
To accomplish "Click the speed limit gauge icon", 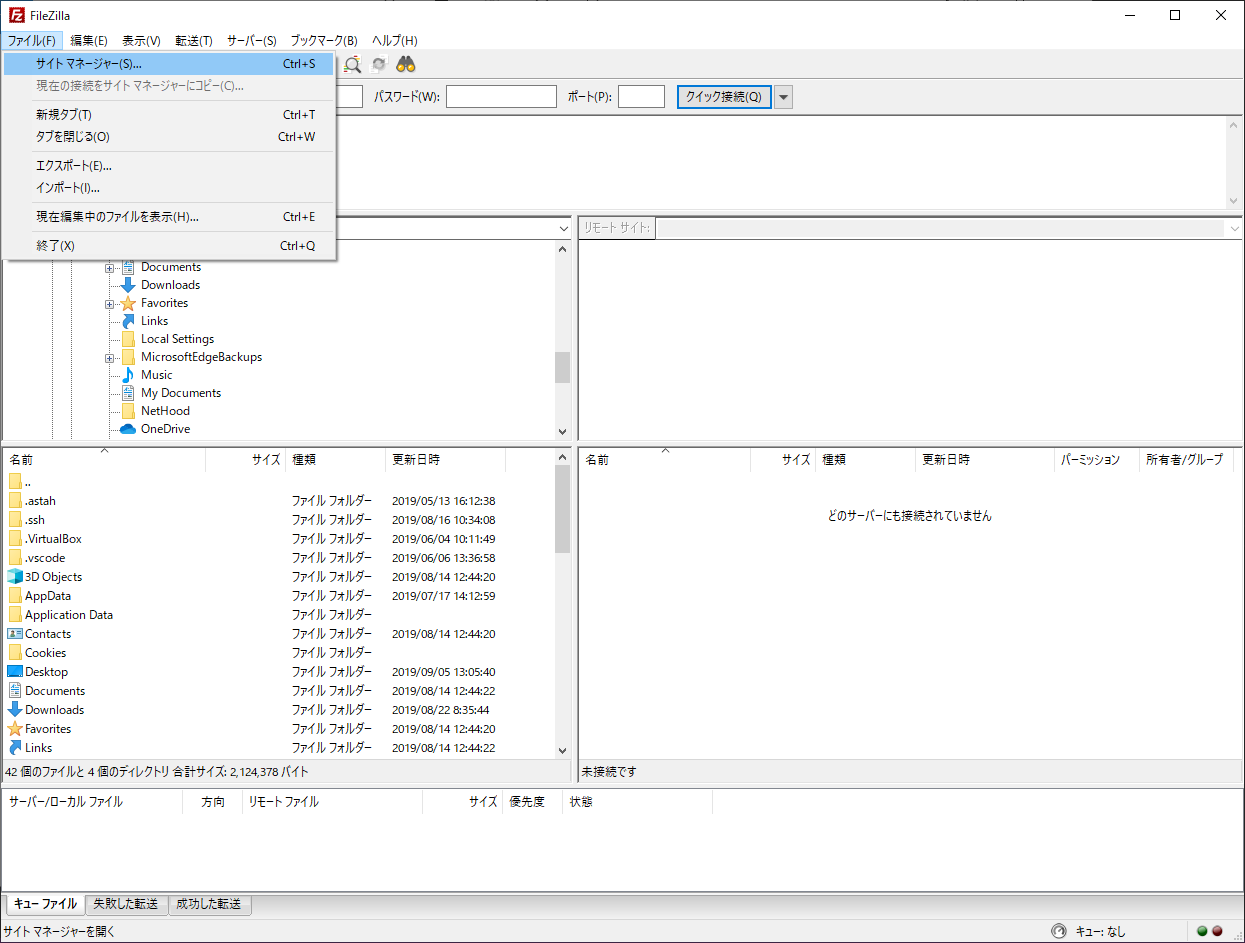I will pos(1059,931).
